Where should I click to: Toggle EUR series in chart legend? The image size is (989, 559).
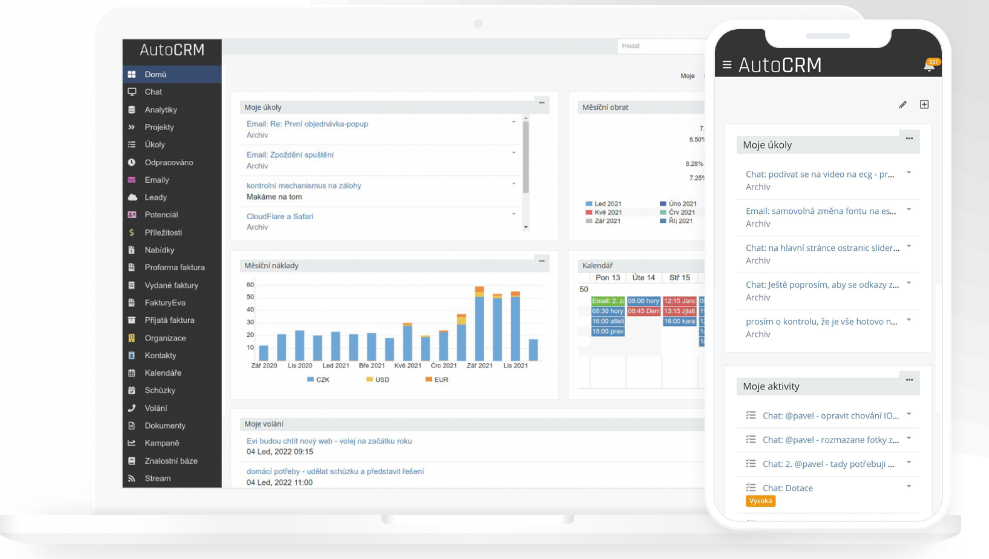(436, 380)
